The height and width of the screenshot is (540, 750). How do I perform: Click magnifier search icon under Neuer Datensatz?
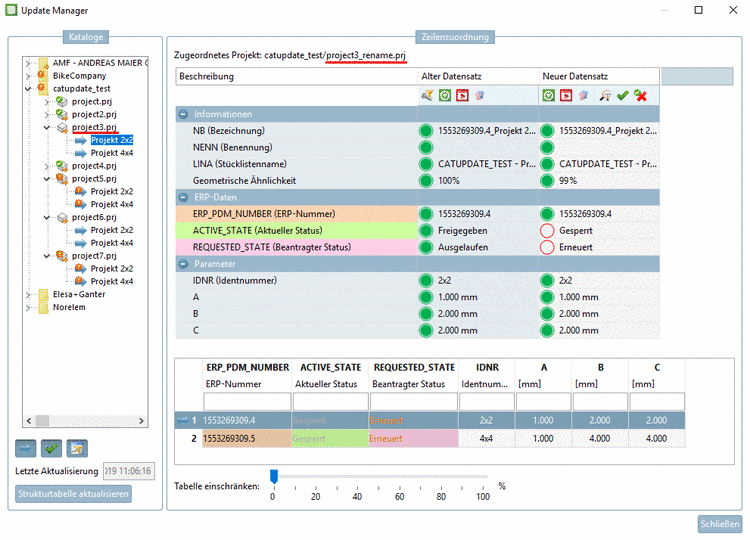pos(604,95)
